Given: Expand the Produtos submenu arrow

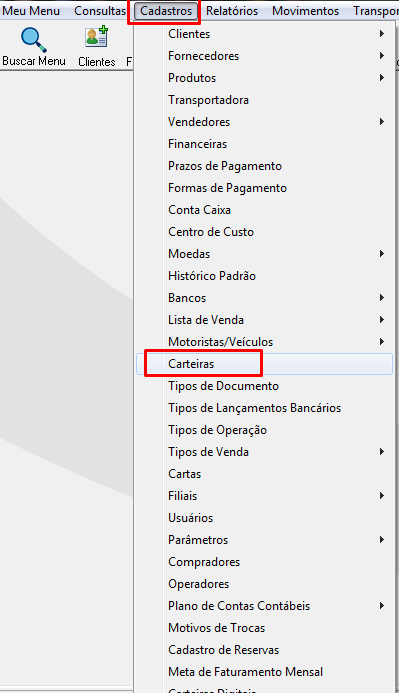Looking at the screenshot, I should click(x=382, y=78).
